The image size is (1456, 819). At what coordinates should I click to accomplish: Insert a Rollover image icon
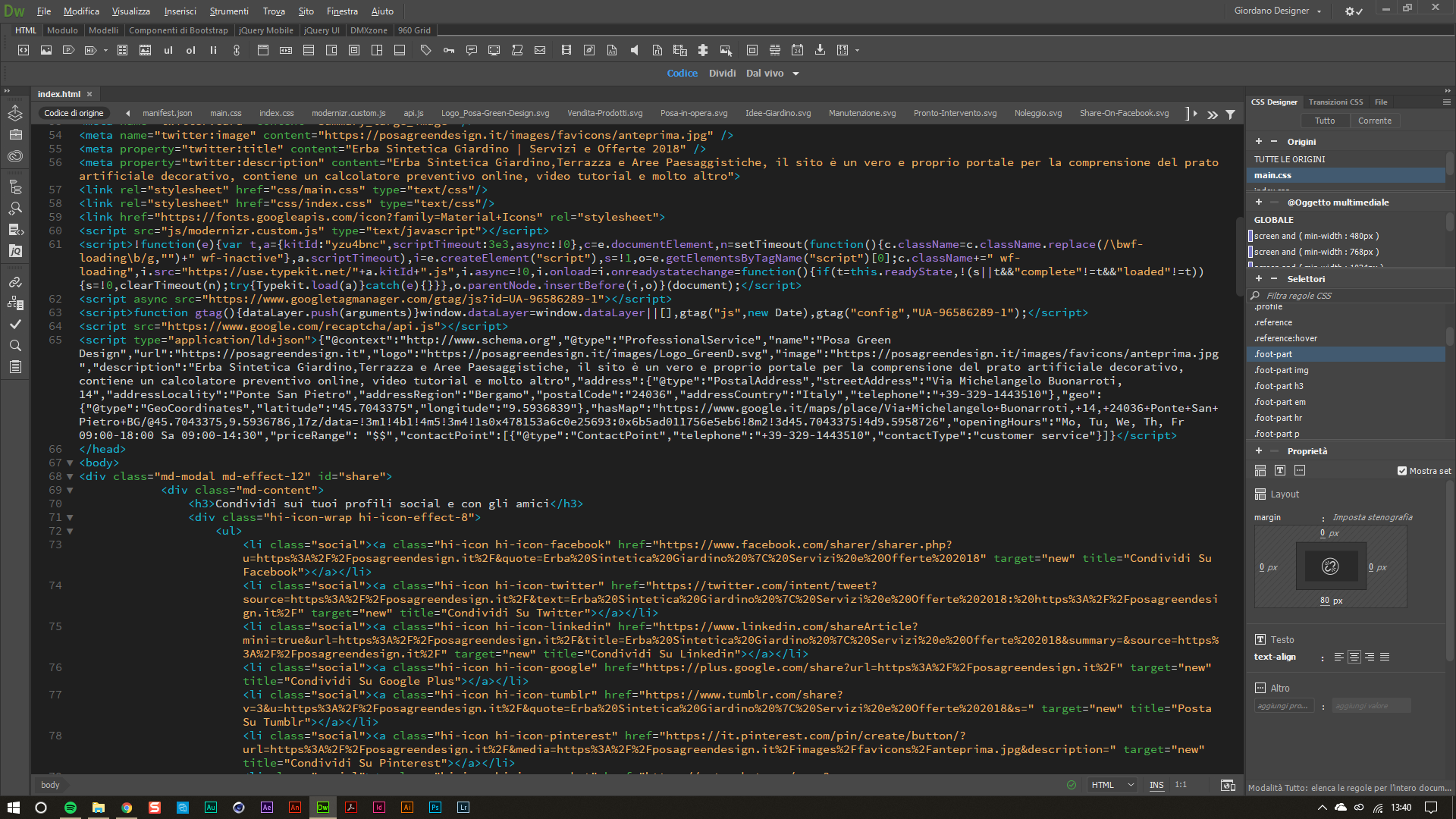[x=726, y=50]
